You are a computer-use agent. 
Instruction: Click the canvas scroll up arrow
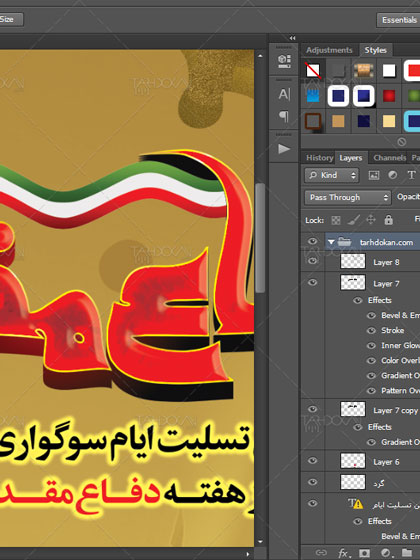(x=260, y=56)
